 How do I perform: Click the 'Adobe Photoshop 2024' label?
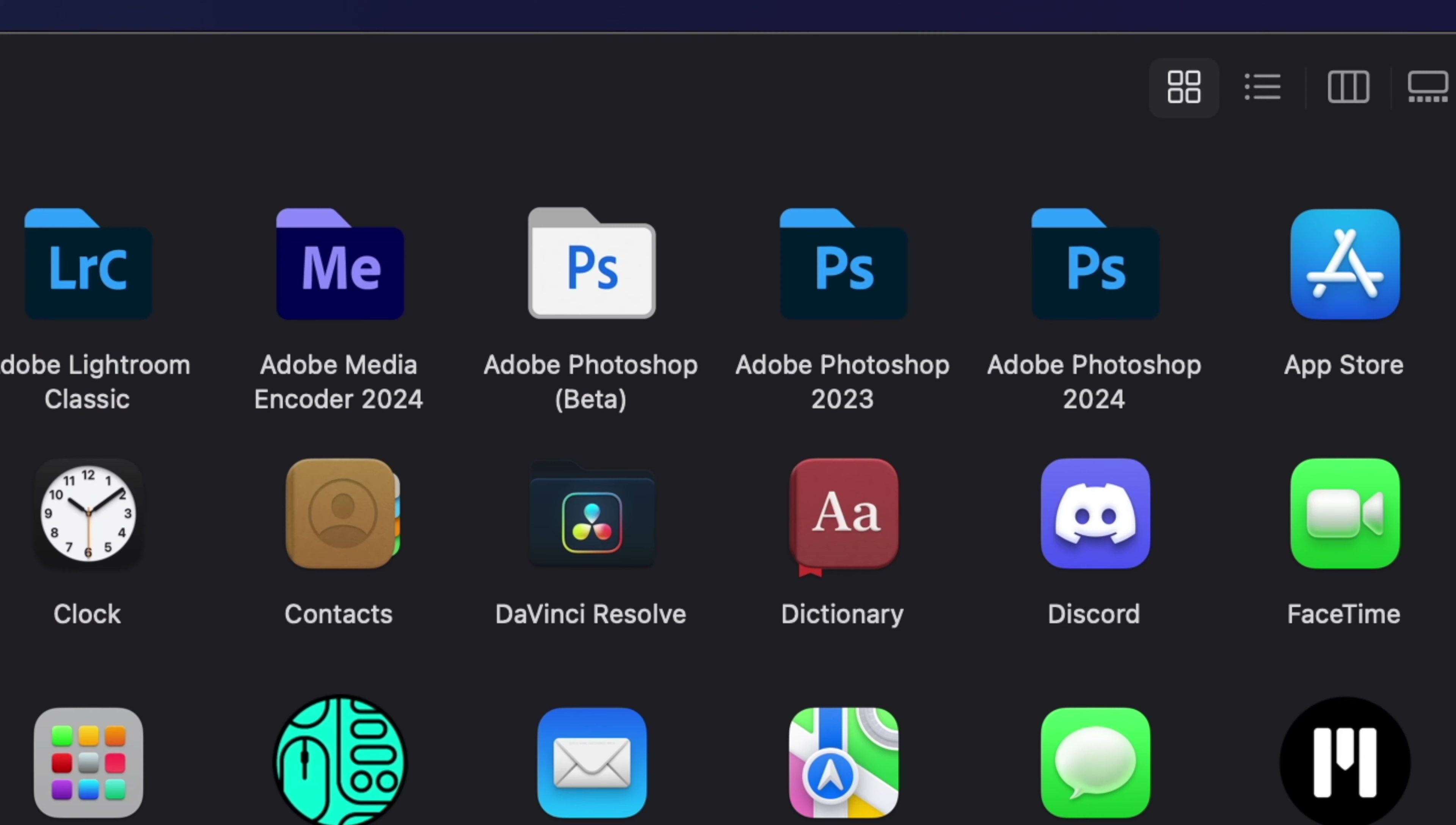pos(1094,382)
